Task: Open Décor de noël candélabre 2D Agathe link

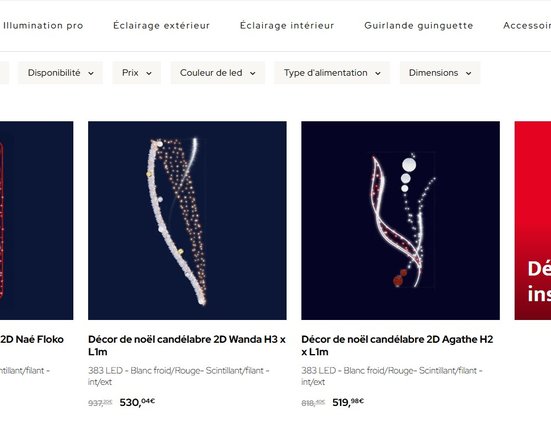Action: pos(397,345)
